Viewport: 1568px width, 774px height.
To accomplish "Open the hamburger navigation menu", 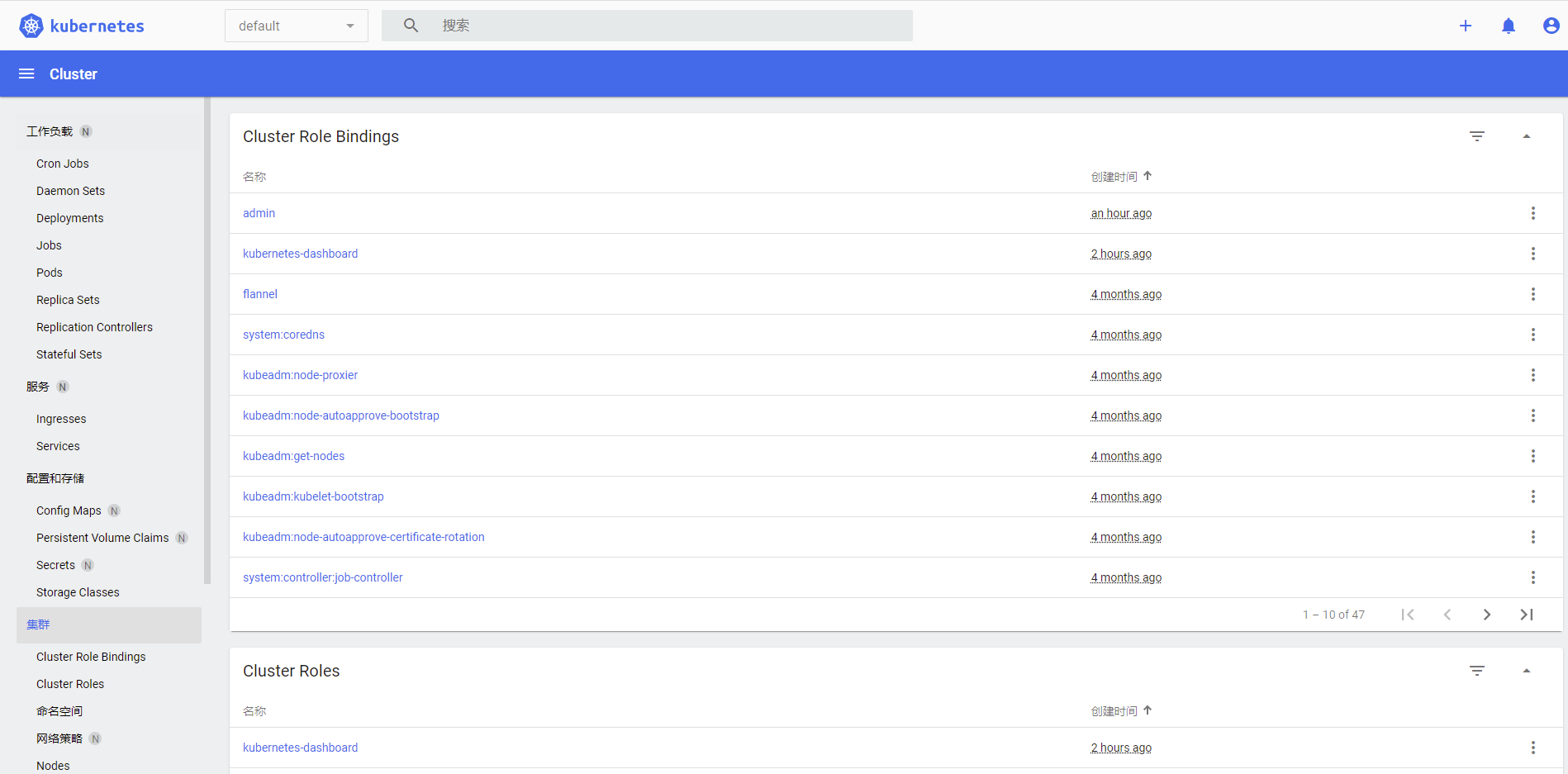I will (26, 74).
